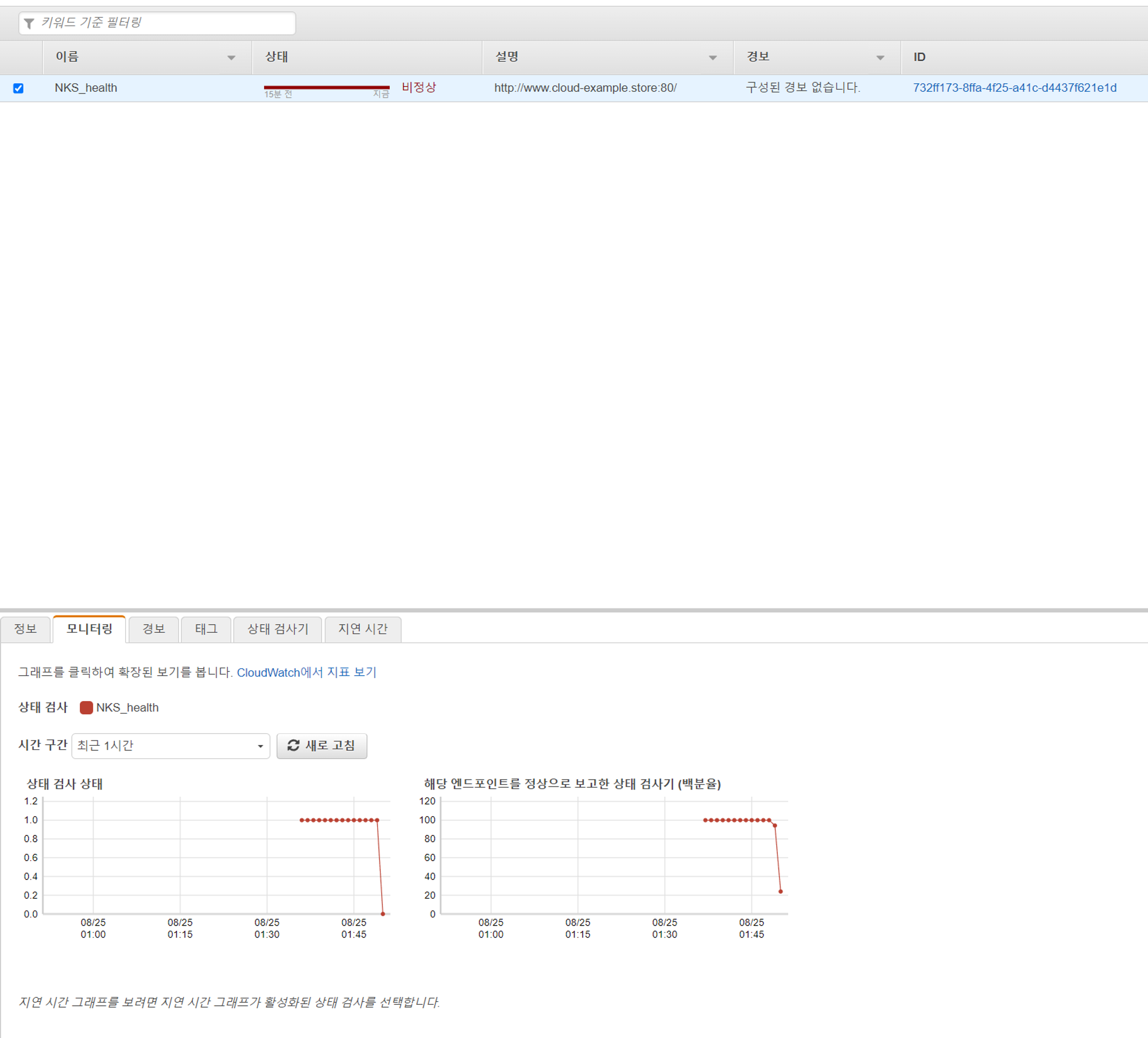Screen dimensions: 1148x1038
Task: Click the filter funnel icon
Action: (x=29, y=23)
